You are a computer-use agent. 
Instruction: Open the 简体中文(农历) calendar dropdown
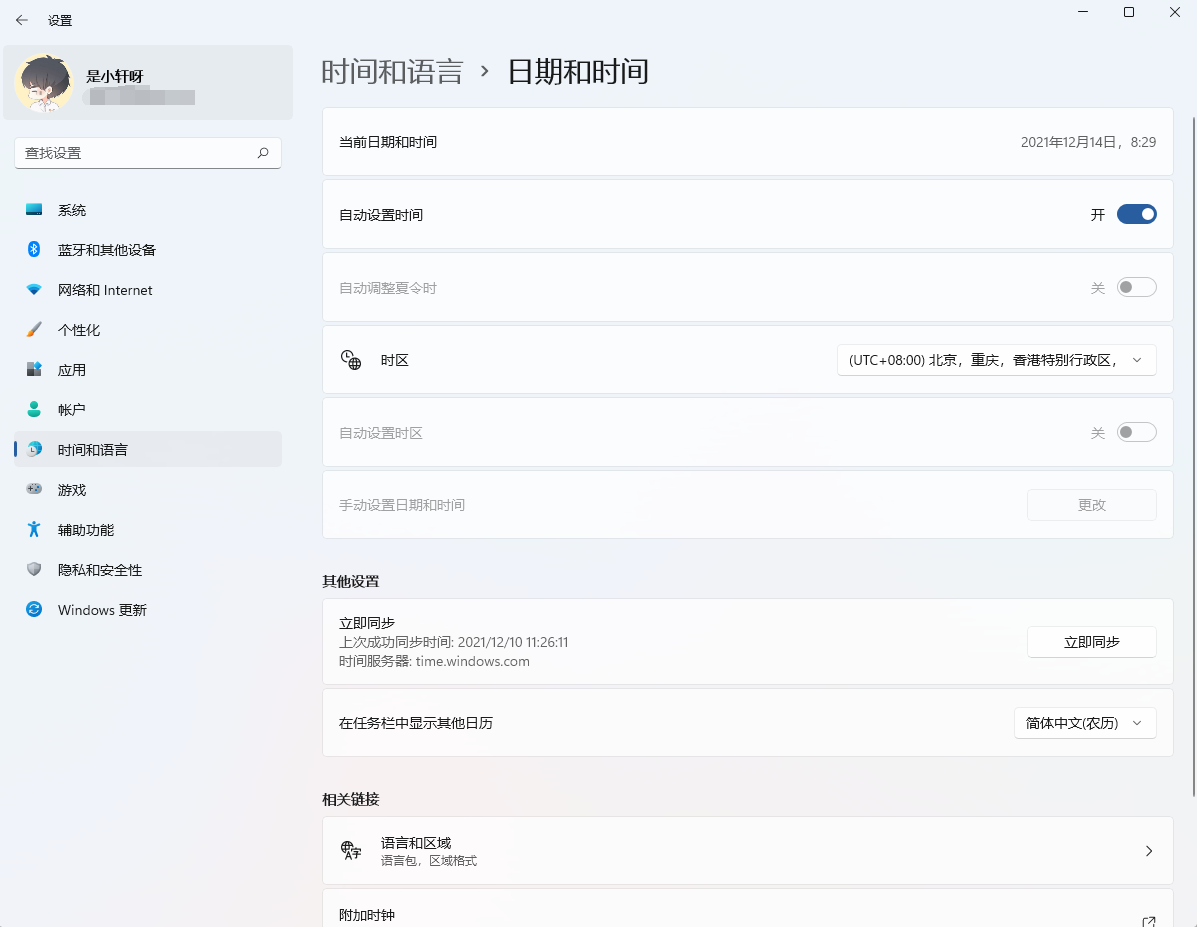(1085, 722)
